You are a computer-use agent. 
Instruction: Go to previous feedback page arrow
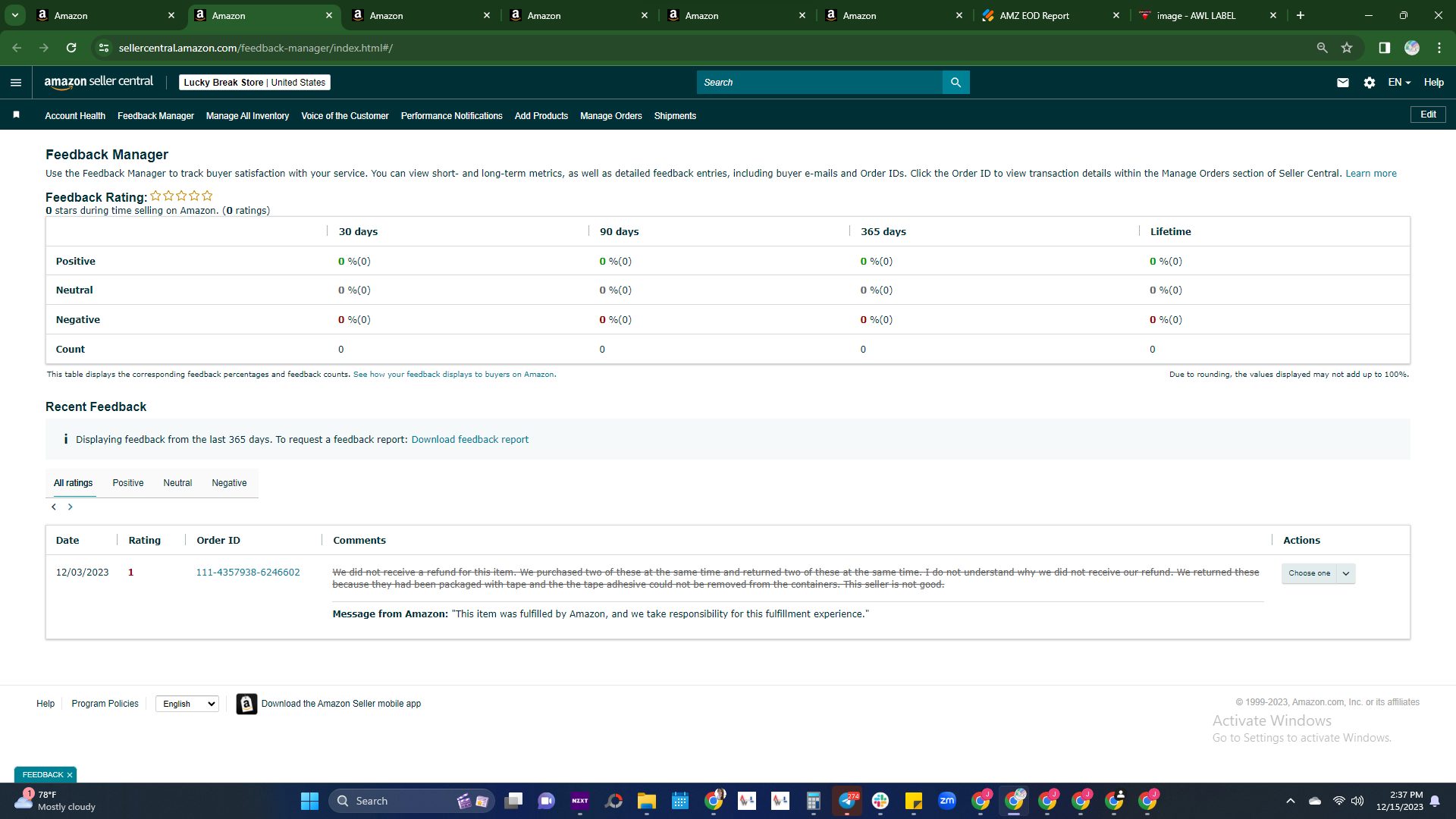point(54,507)
